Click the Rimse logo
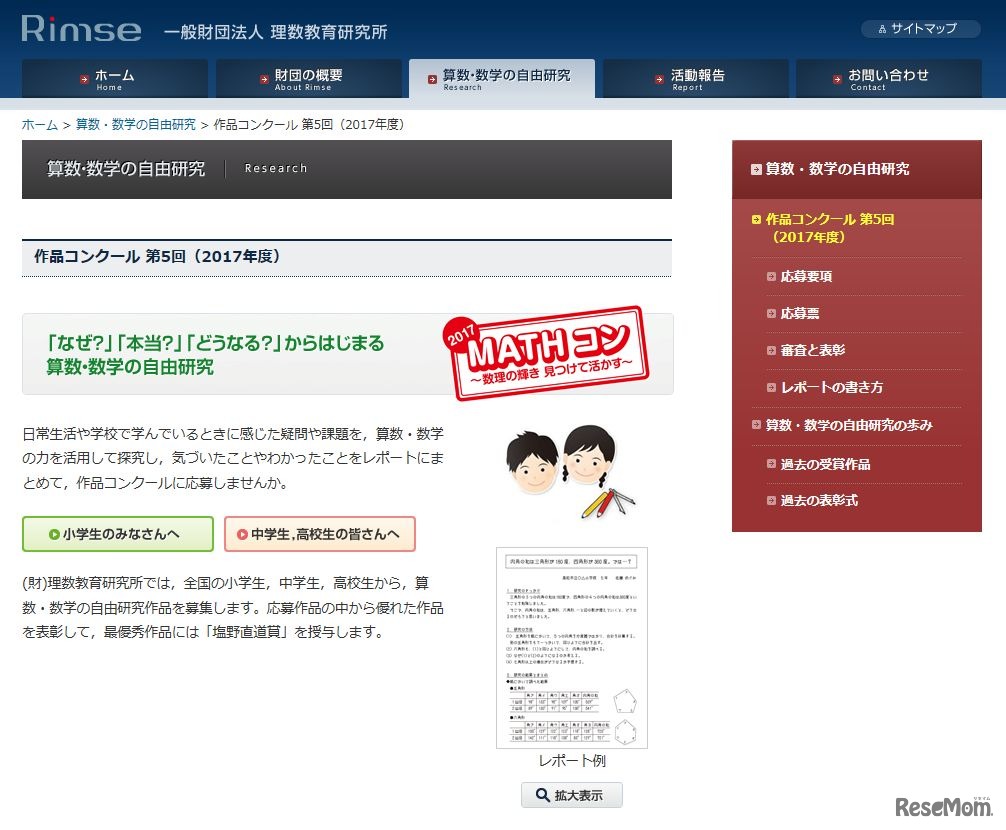 (81, 29)
